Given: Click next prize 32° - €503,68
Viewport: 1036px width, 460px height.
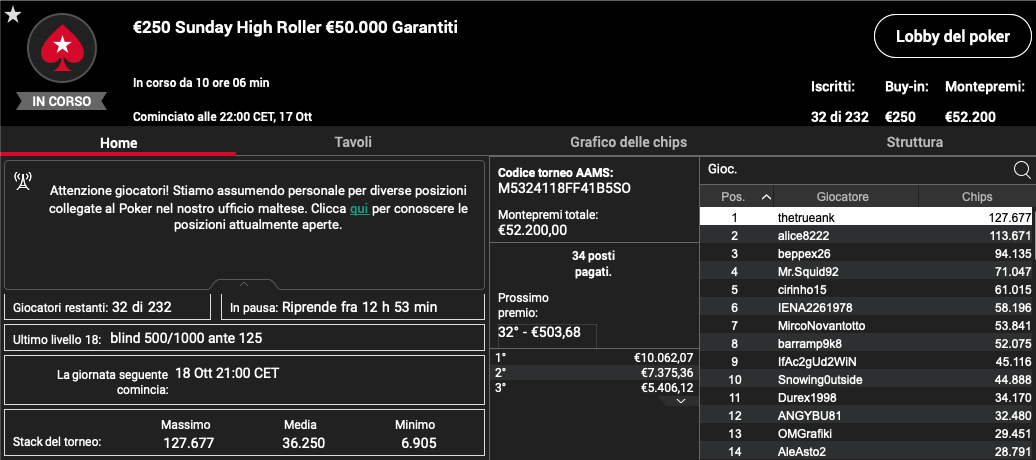Looking at the screenshot, I should (x=539, y=332).
